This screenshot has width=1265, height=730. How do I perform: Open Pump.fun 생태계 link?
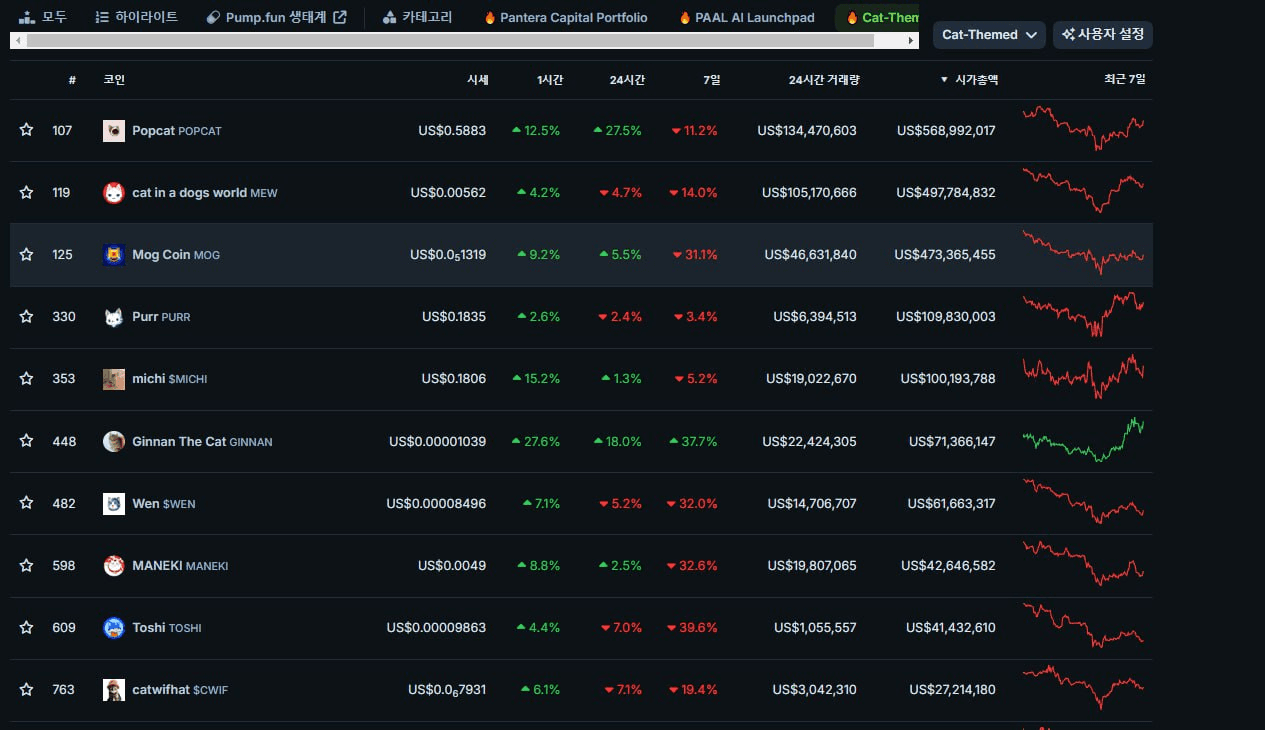click(276, 18)
